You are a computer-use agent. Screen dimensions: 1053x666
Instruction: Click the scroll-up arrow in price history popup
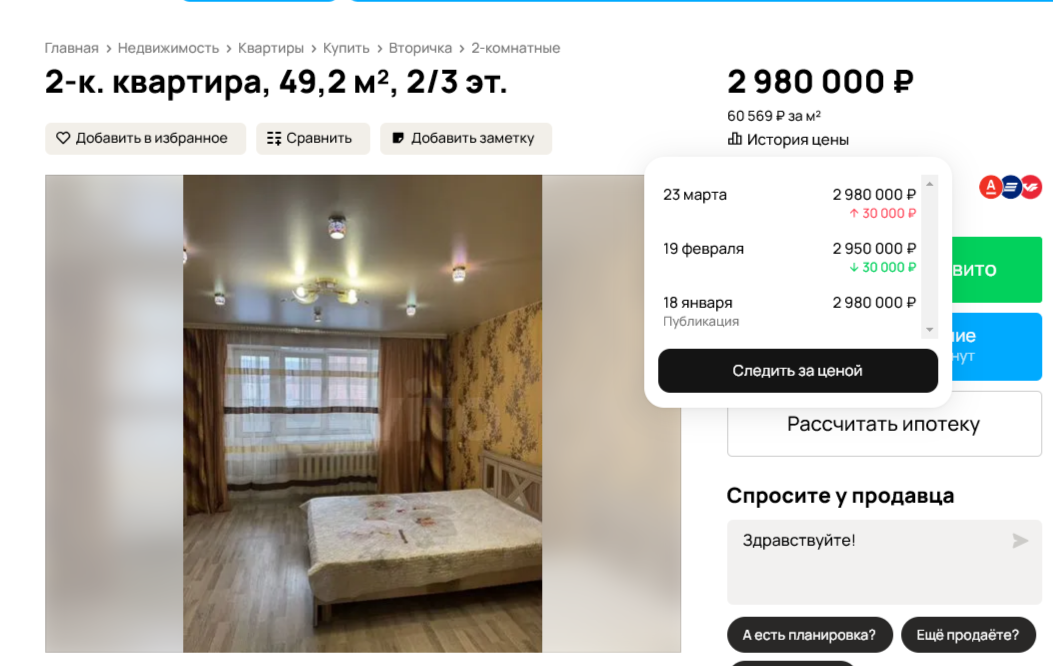929,184
